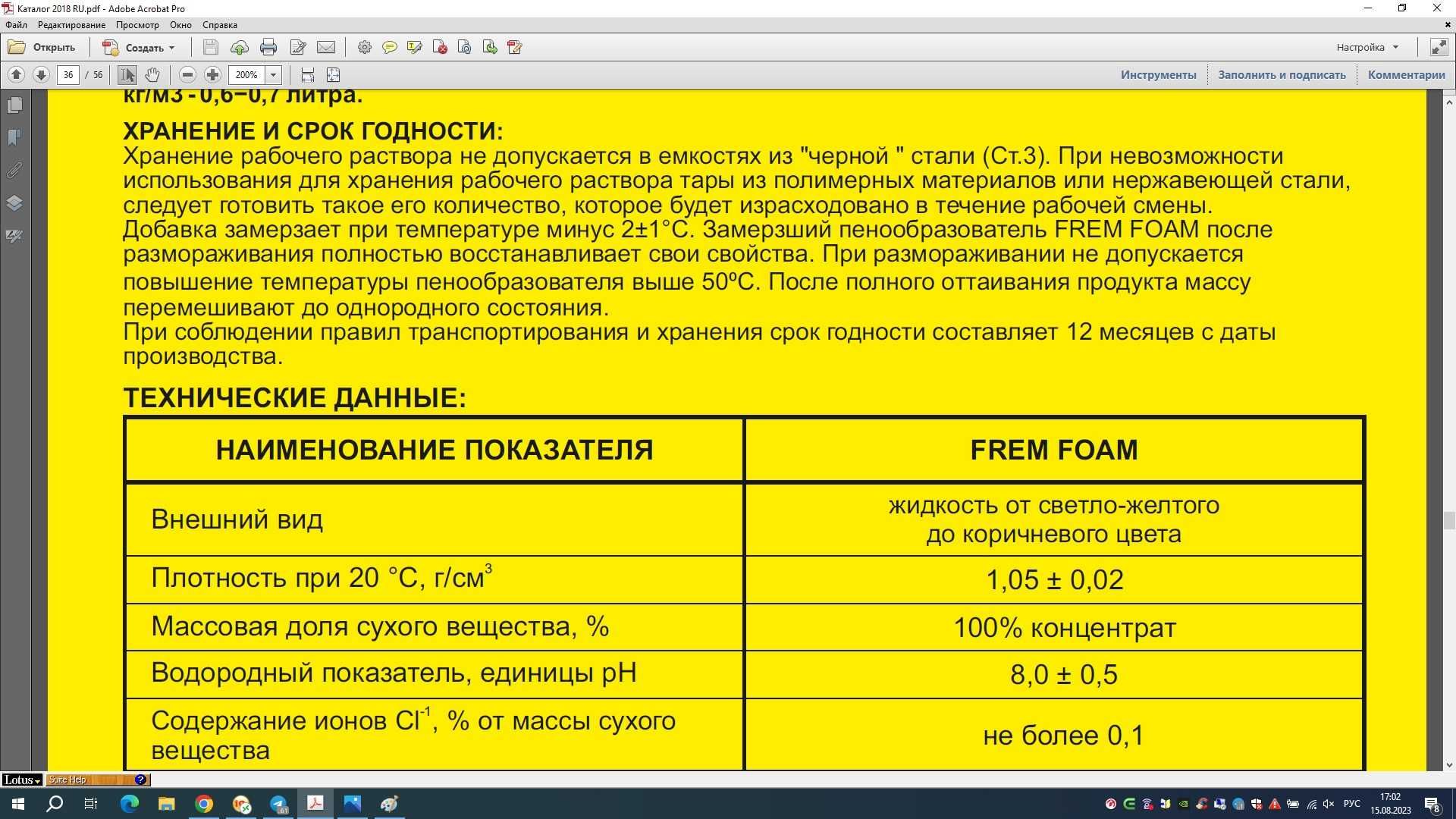Viewport: 1456px width, 819px height.
Task: Show page thumbnails side panel
Action: (14, 105)
